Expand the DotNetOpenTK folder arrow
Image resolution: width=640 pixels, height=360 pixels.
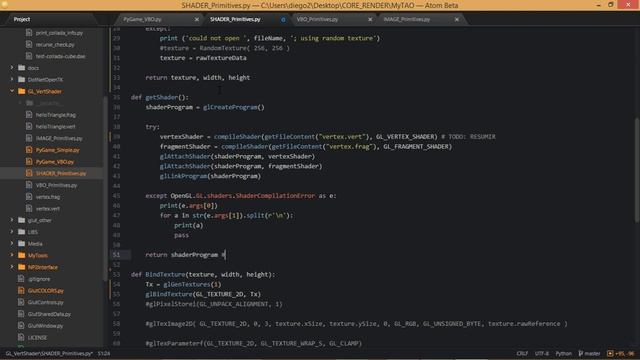click(x=12, y=80)
